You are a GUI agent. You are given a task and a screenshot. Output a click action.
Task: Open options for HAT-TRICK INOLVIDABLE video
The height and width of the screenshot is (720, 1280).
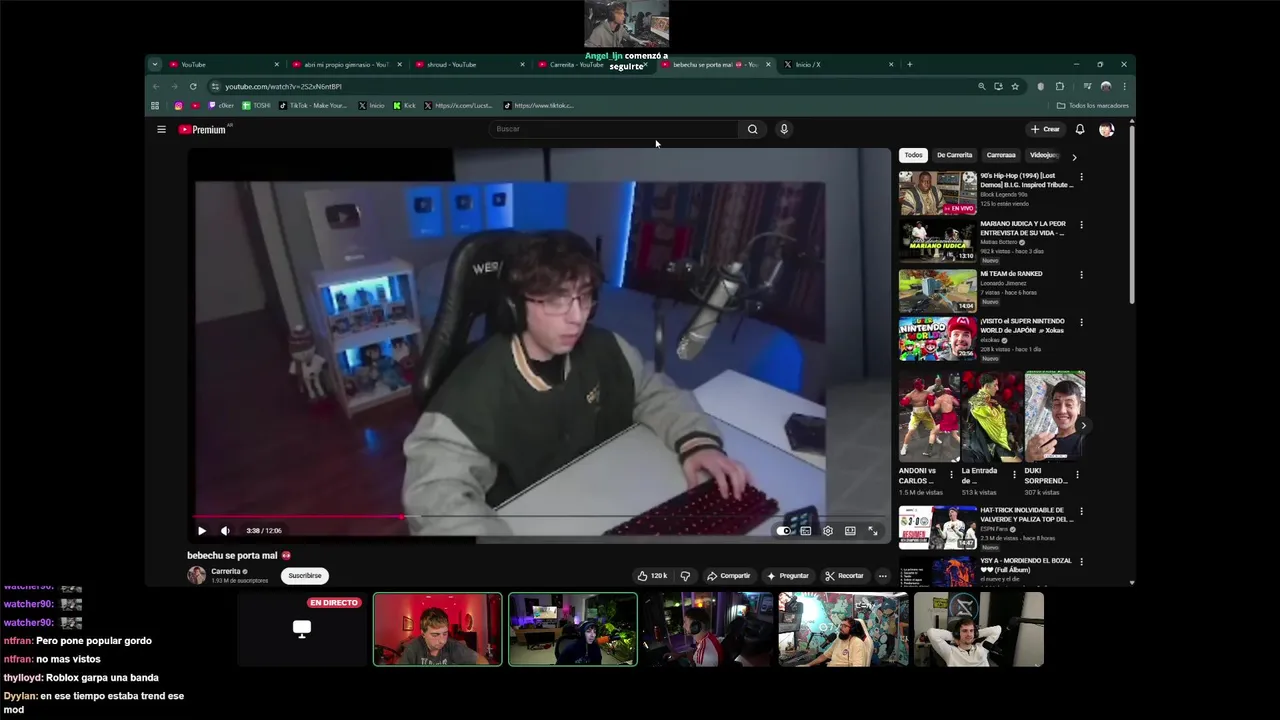[1081, 512]
